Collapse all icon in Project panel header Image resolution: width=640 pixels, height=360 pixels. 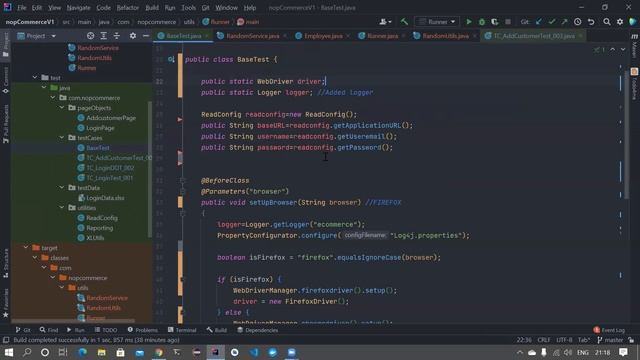click(x=117, y=36)
